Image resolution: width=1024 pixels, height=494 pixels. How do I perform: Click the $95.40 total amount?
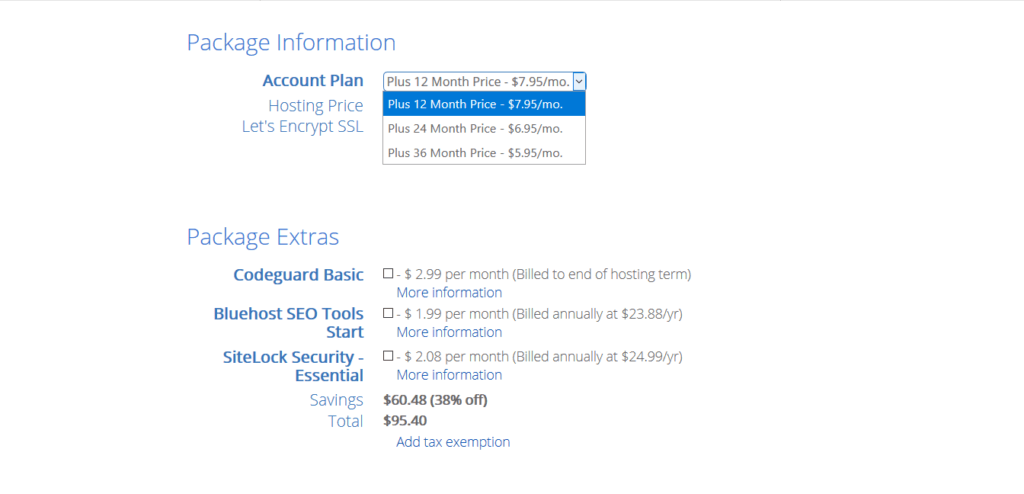[405, 421]
